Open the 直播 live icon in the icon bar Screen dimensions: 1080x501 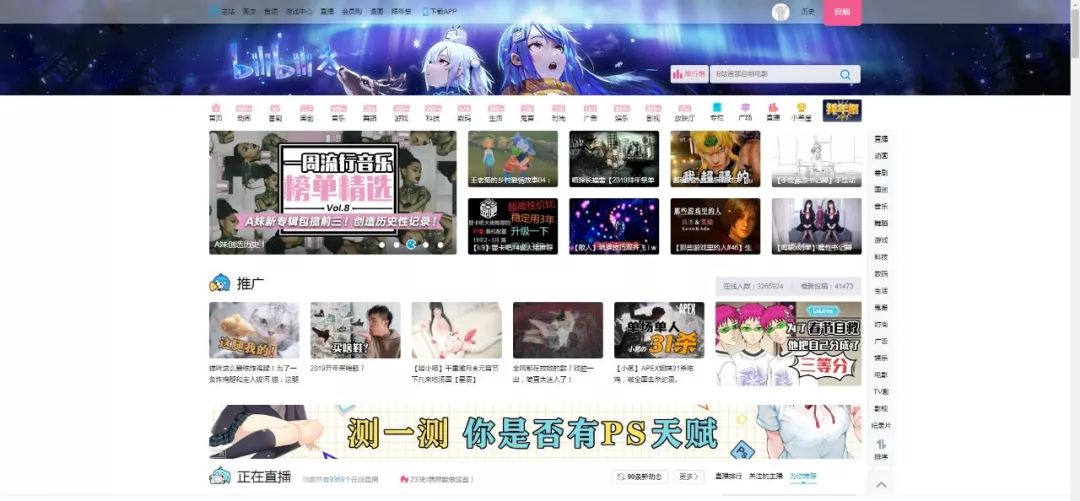coord(773,112)
